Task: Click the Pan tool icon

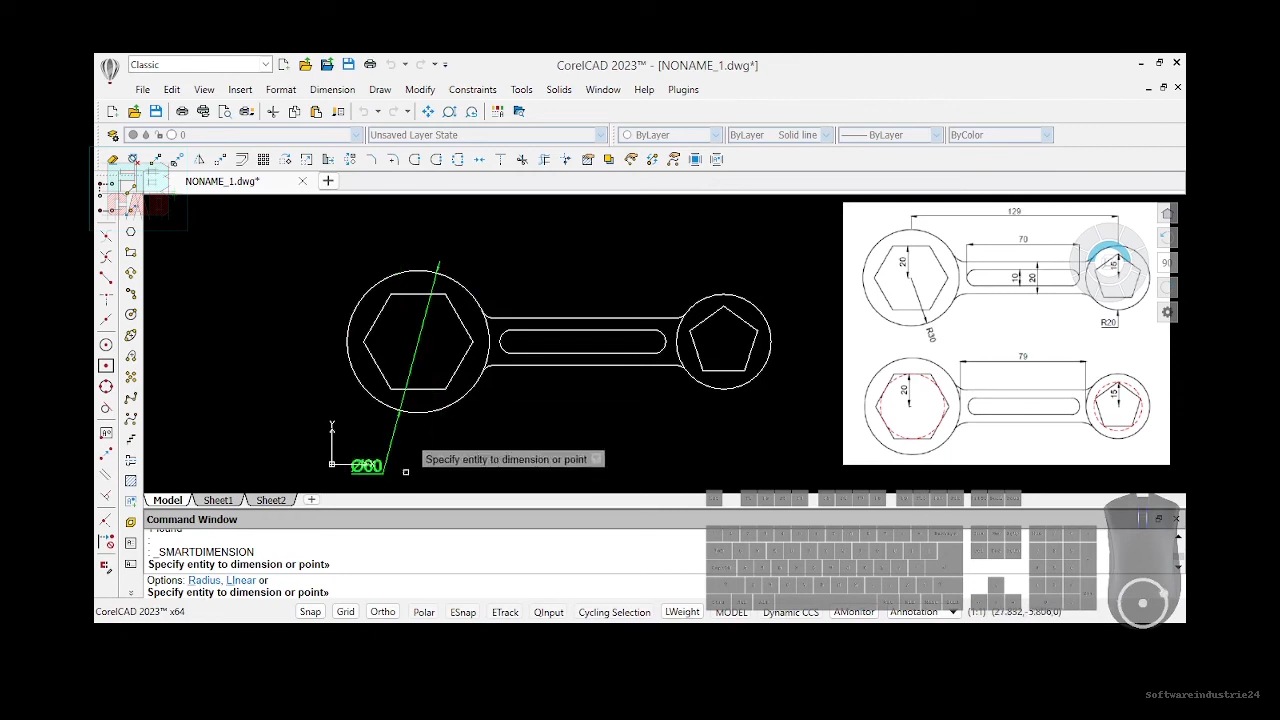Action: coord(428,111)
